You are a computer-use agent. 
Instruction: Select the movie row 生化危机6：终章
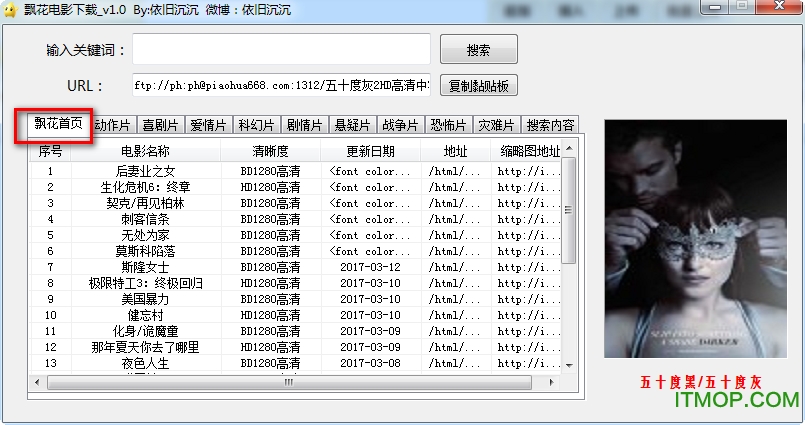[296, 187]
